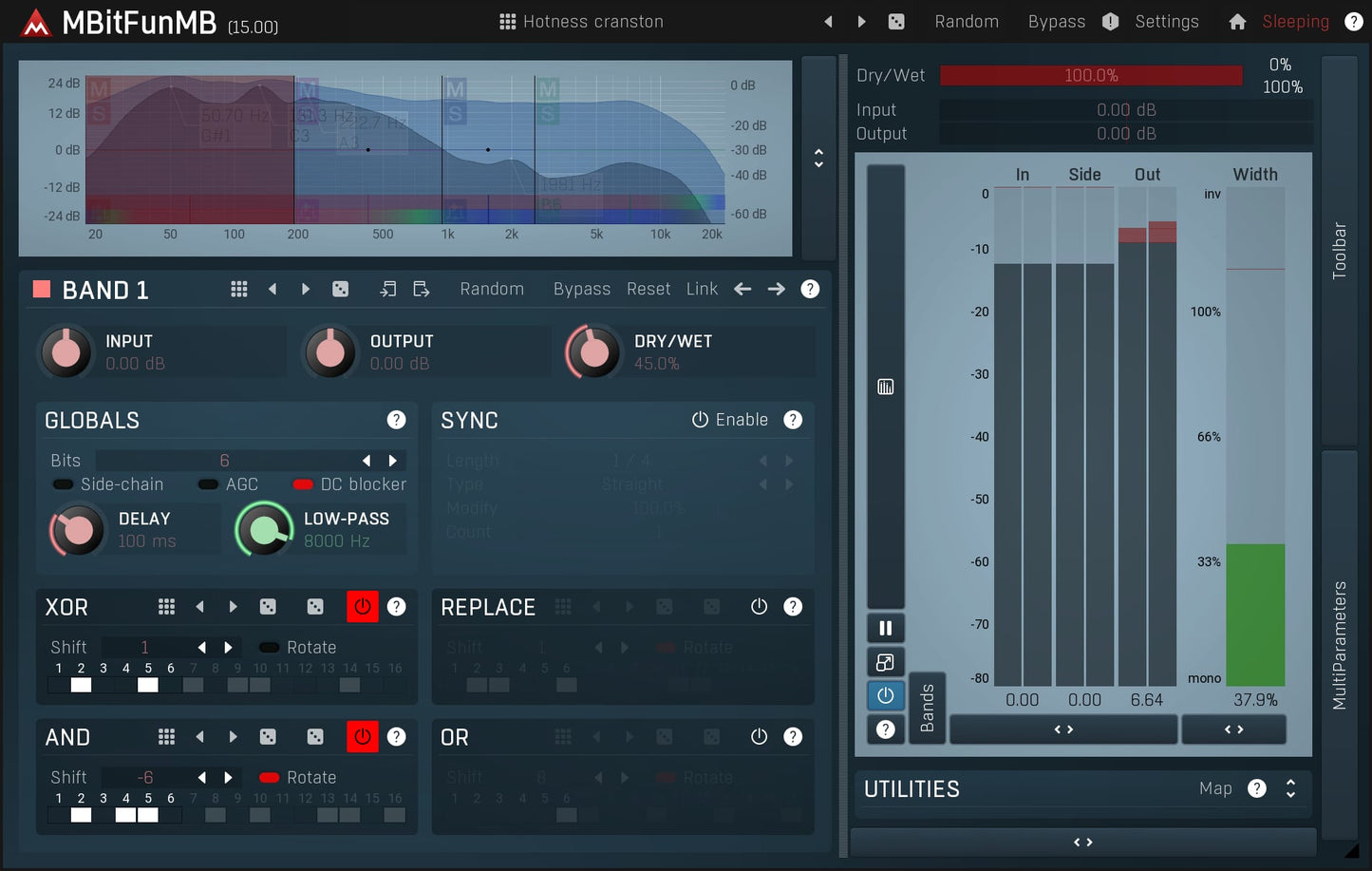1372x871 pixels.
Task: Open the vertical Toolbar tab
Action: [1339, 251]
